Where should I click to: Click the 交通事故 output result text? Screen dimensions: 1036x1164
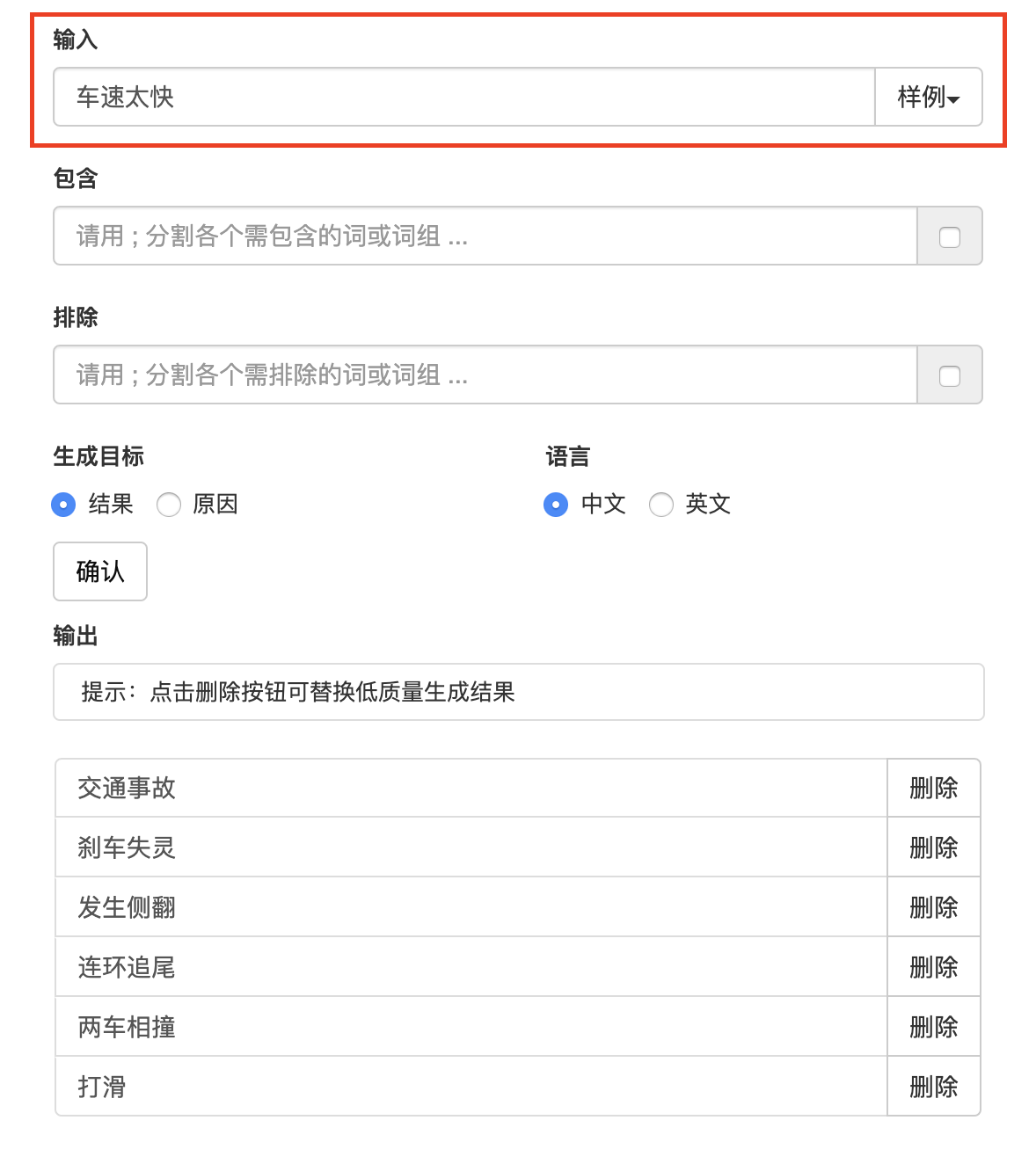(x=127, y=788)
